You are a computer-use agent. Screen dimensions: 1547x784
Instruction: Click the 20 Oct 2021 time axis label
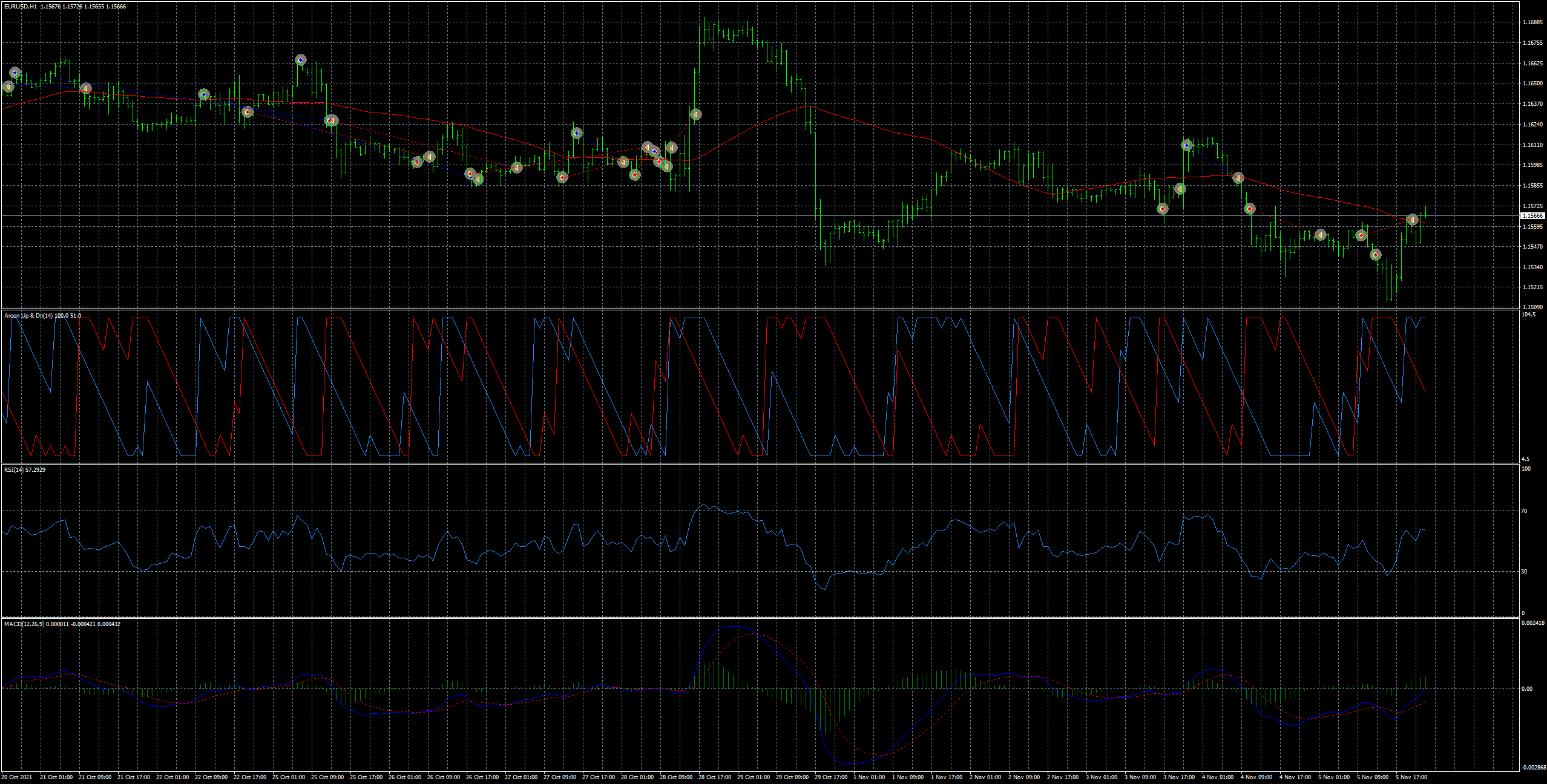pos(17,777)
